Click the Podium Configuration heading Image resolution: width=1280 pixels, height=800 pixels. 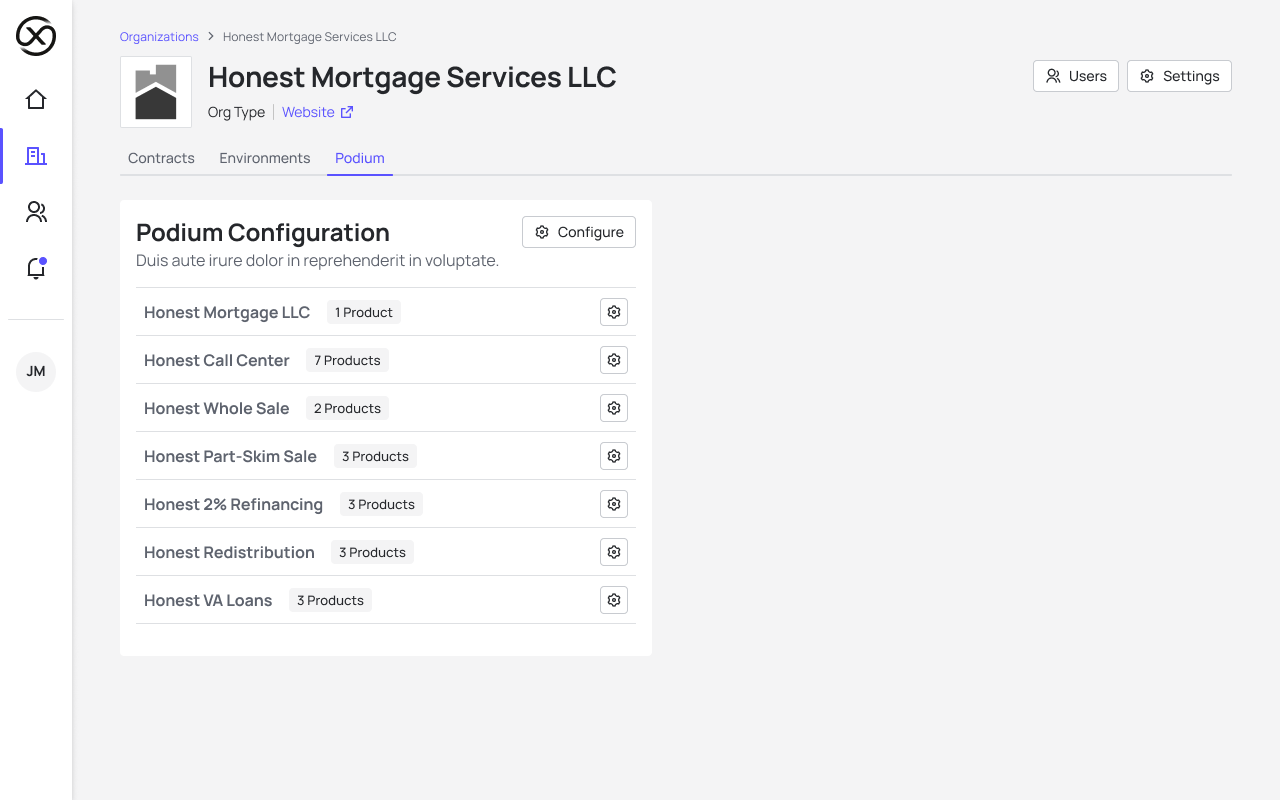(x=263, y=232)
